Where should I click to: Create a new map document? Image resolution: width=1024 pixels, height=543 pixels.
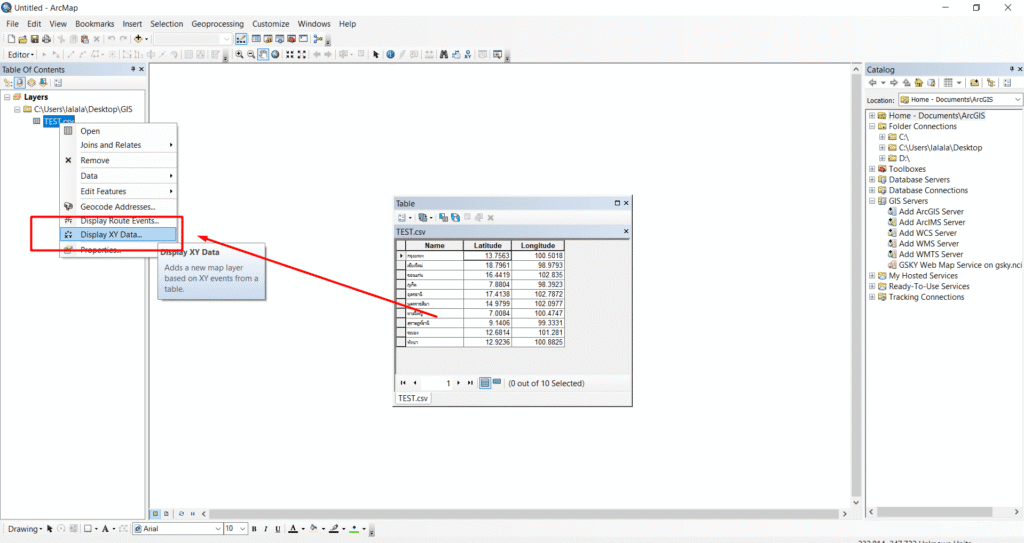[x=11, y=39]
